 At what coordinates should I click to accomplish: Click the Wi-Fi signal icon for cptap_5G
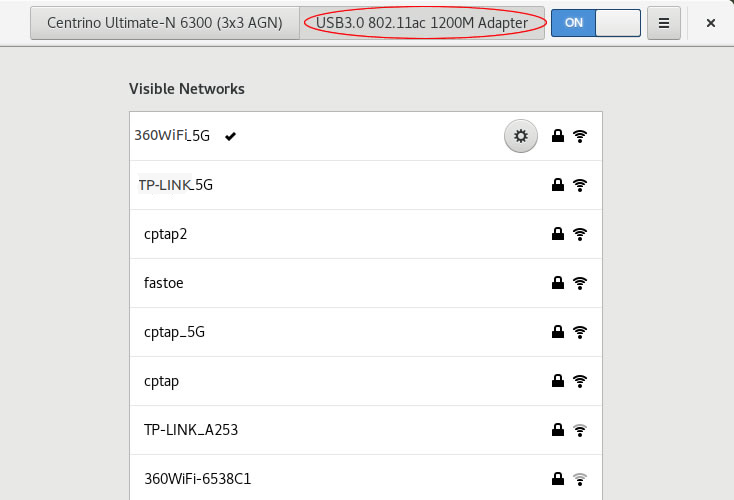580,332
